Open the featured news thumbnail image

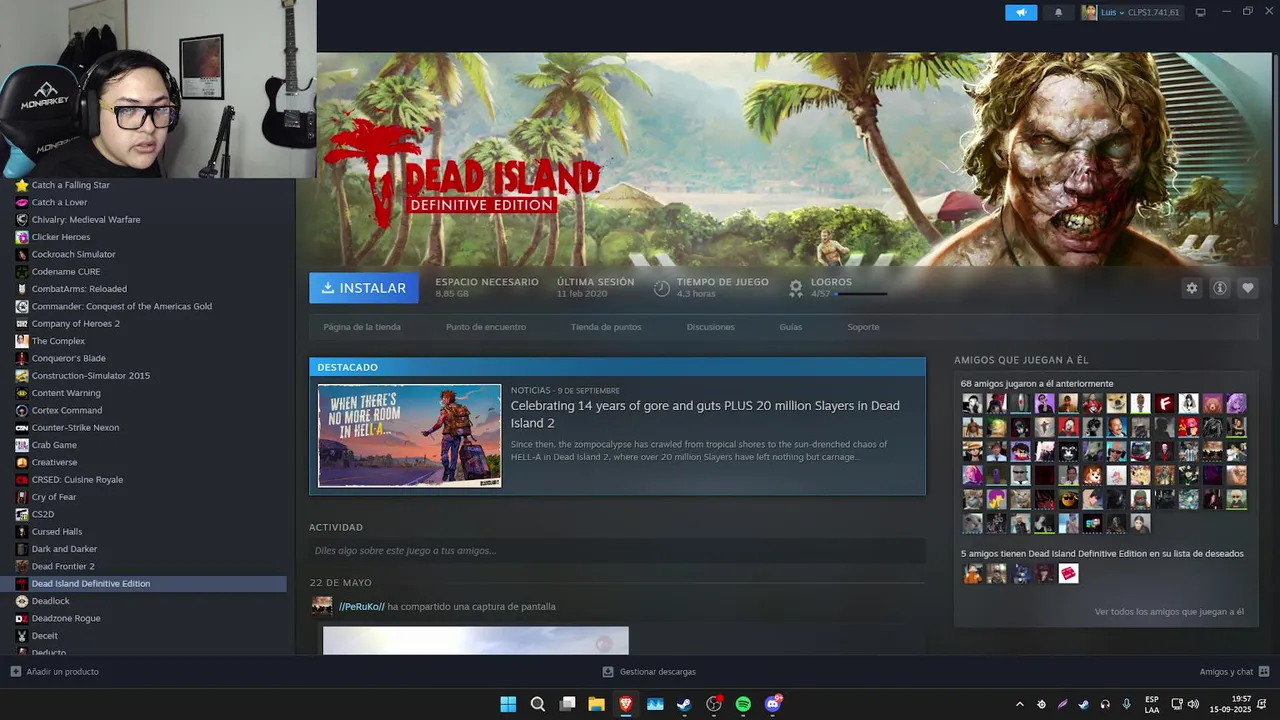click(x=410, y=436)
